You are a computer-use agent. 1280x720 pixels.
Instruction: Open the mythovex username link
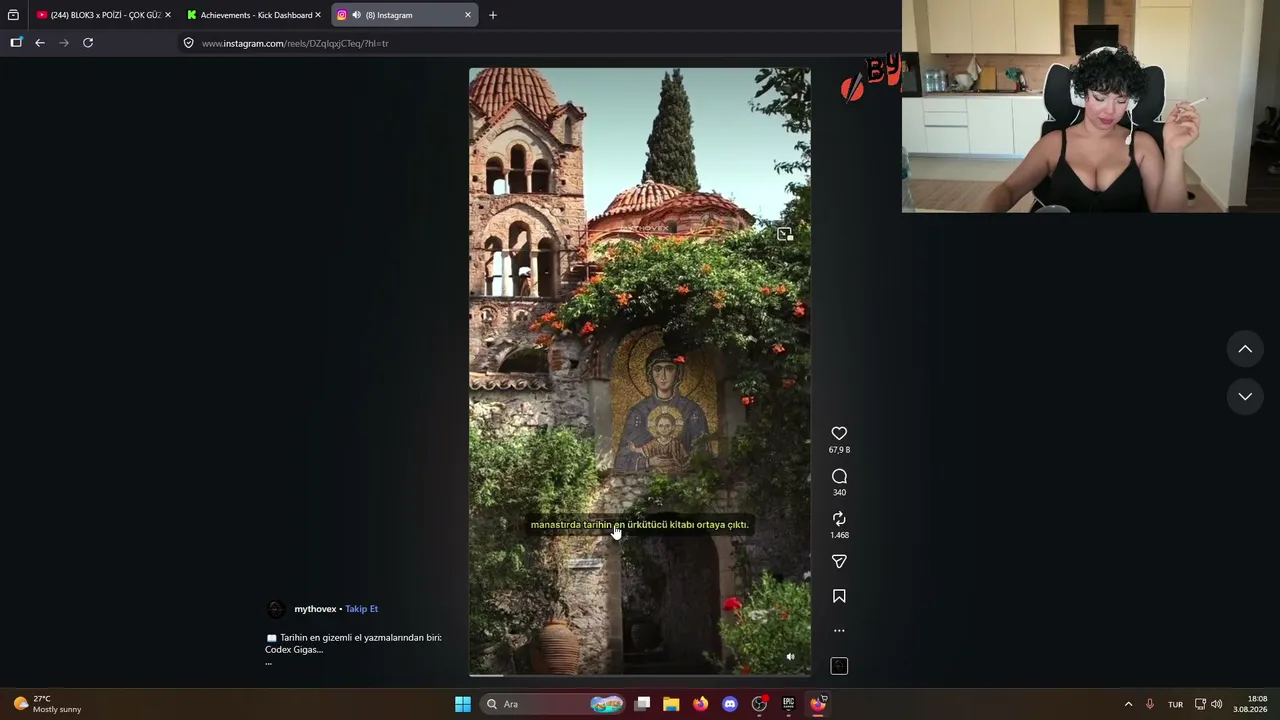315,609
